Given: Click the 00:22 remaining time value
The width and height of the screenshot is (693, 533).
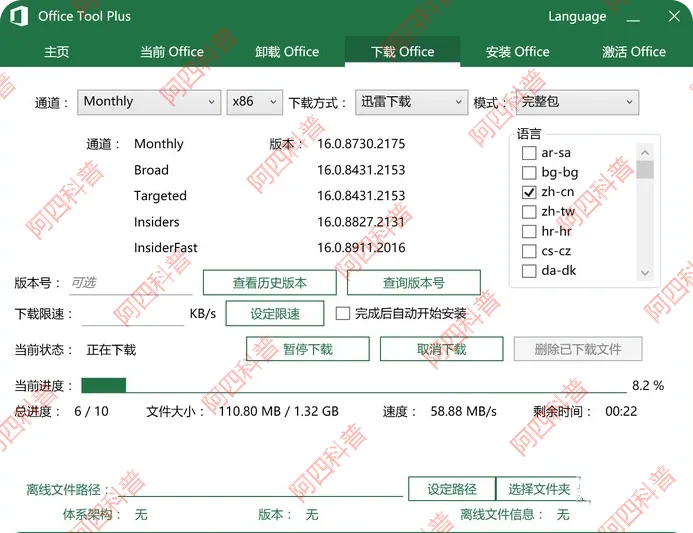Looking at the screenshot, I should coord(621,411).
